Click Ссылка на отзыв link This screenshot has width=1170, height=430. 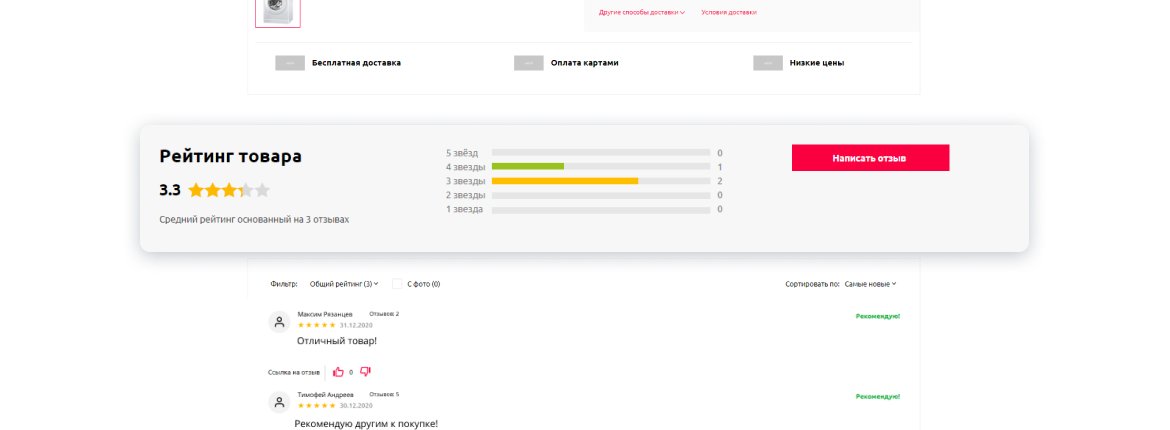coord(294,372)
